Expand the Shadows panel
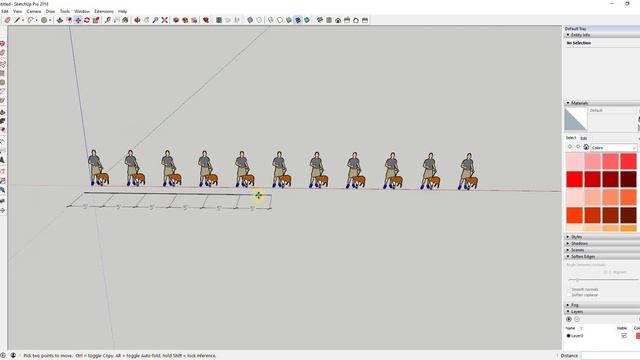The width and height of the screenshot is (640, 360). [x=602, y=243]
